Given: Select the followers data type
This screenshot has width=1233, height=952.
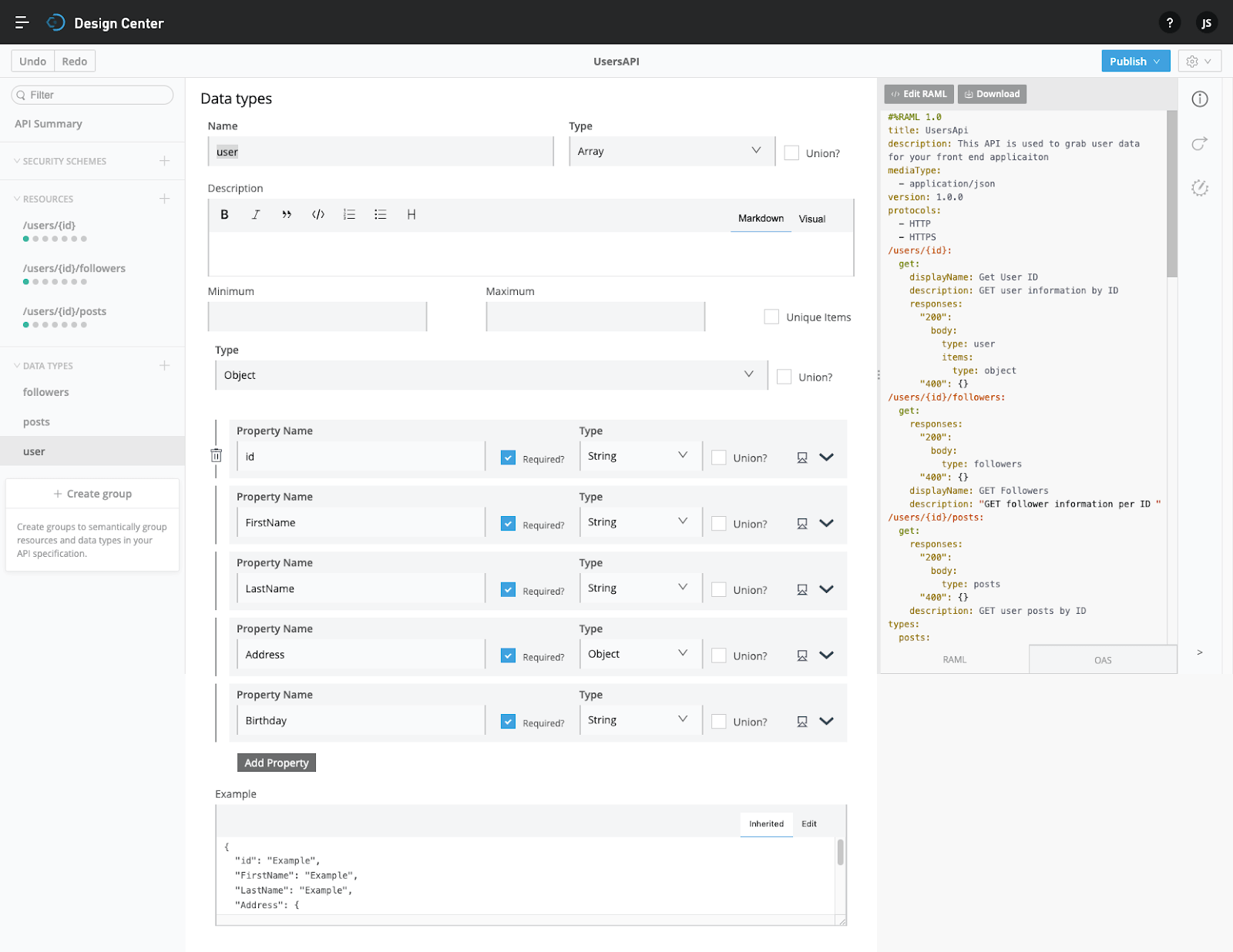Looking at the screenshot, I should click(45, 392).
